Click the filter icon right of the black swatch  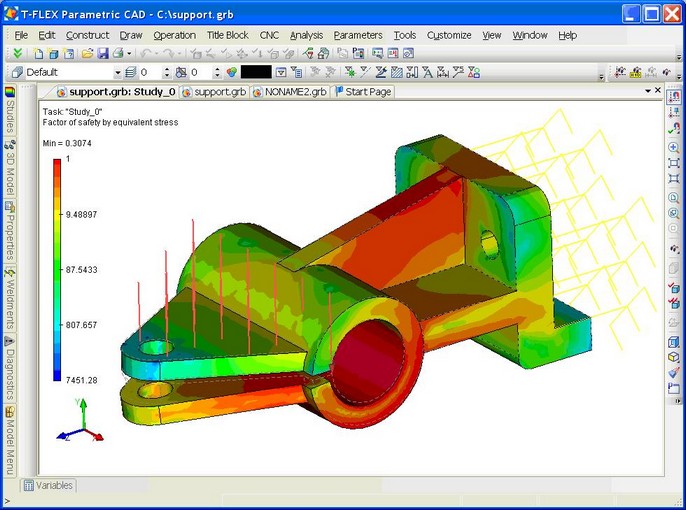pyautogui.click(x=281, y=72)
